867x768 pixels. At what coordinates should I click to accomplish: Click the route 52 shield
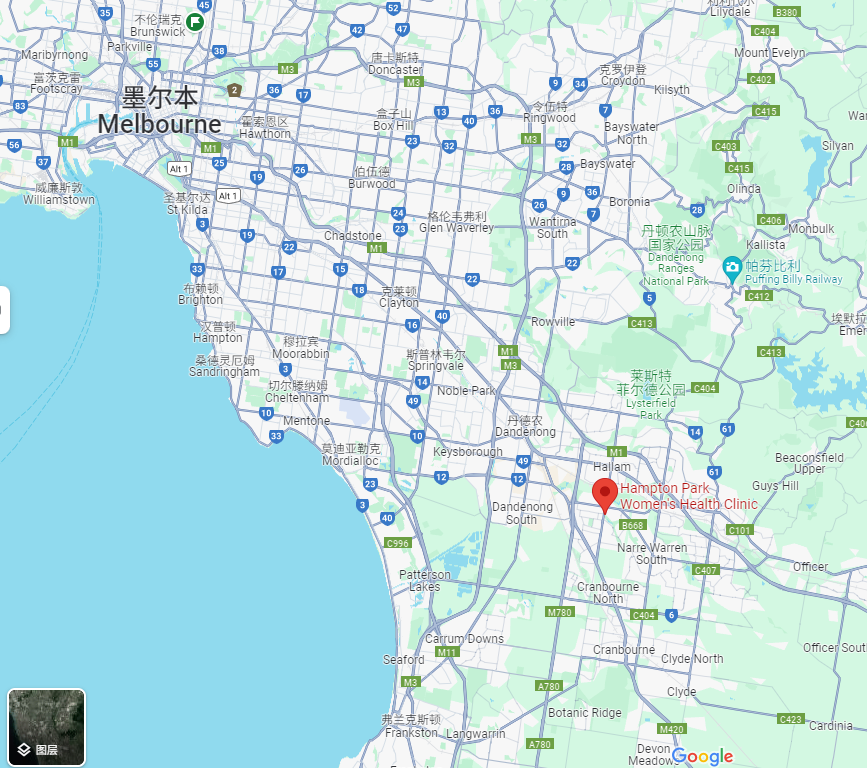(393, 8)
